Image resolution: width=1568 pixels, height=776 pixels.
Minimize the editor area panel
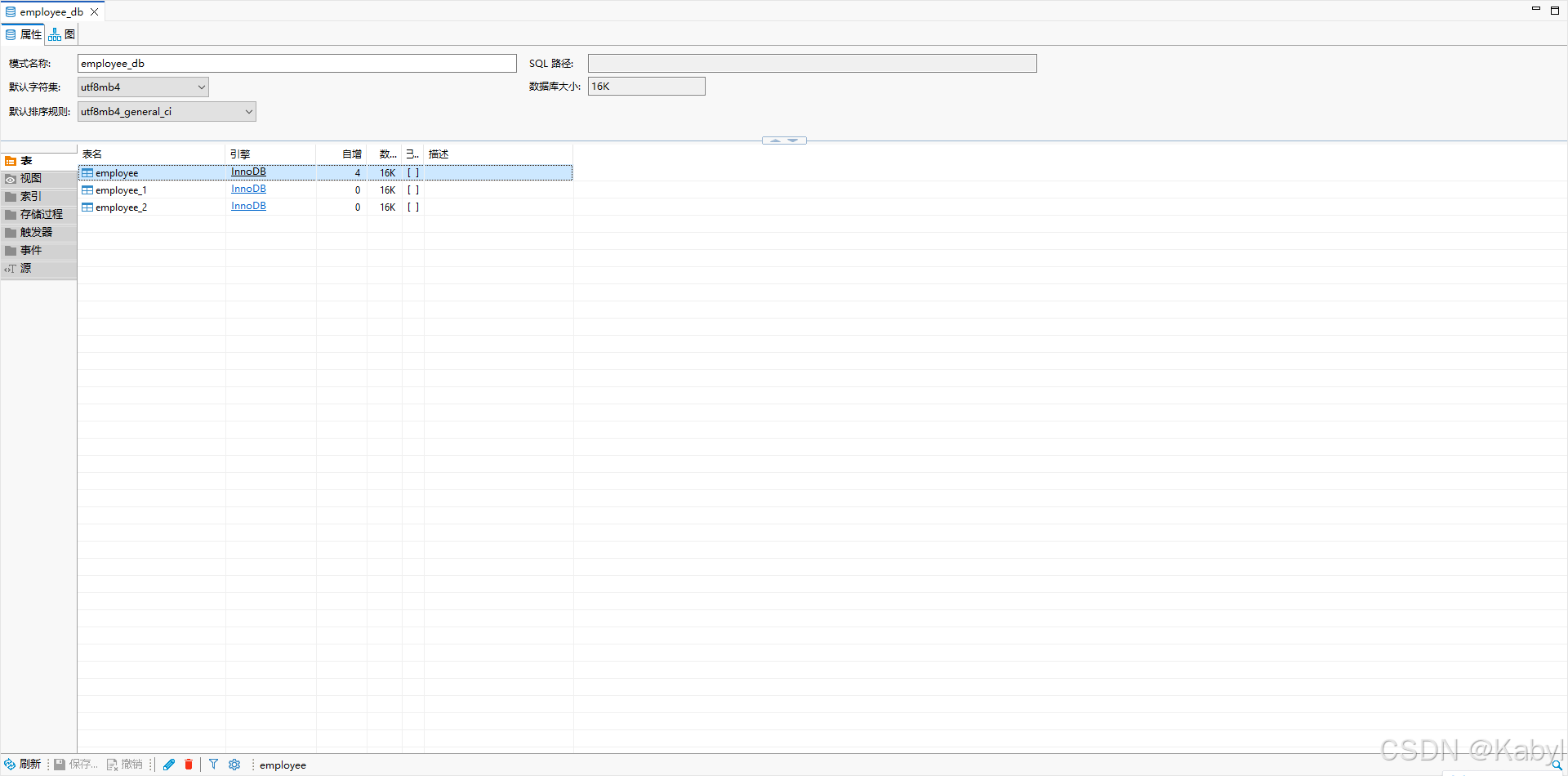point(1535,9)
